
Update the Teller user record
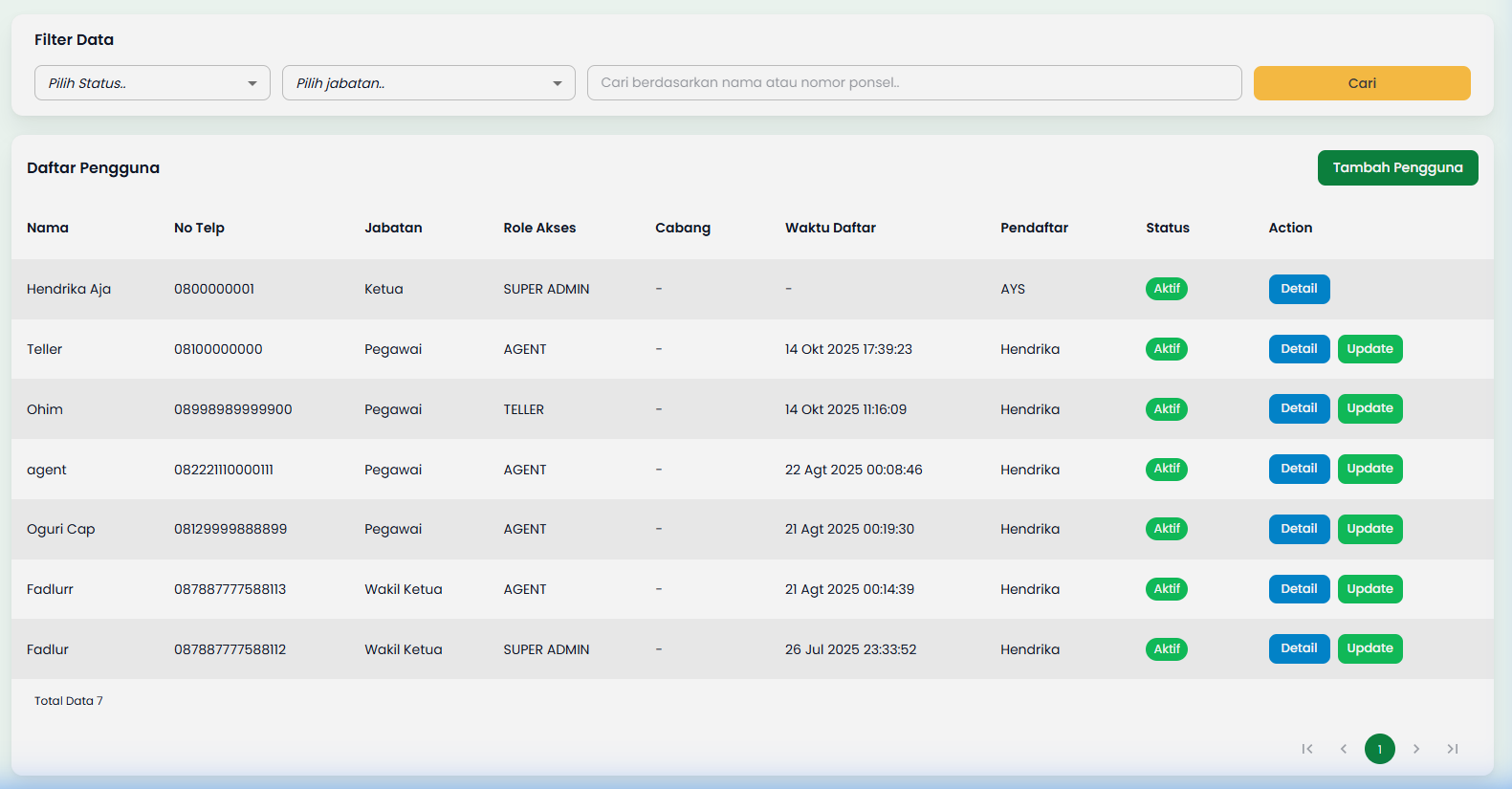pyautogui.click(x=1370, y=349)
